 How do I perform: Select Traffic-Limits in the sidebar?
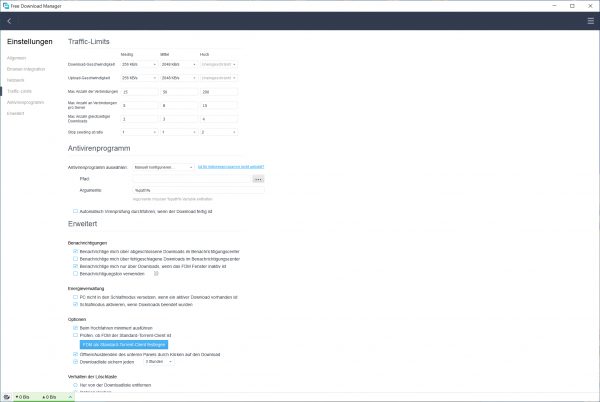coord(19,91)
